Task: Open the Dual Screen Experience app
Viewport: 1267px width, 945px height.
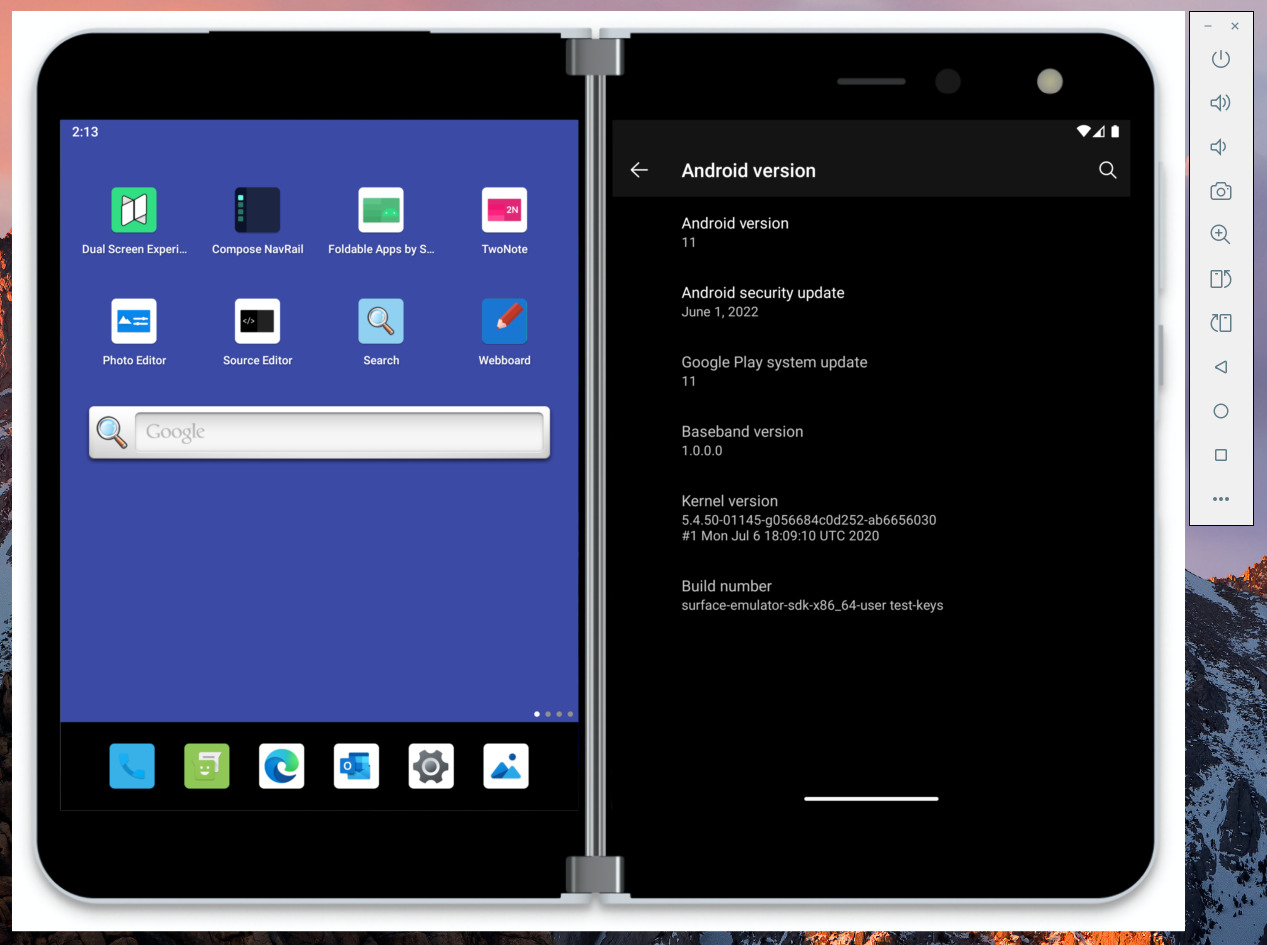Action: coord(134,211)
